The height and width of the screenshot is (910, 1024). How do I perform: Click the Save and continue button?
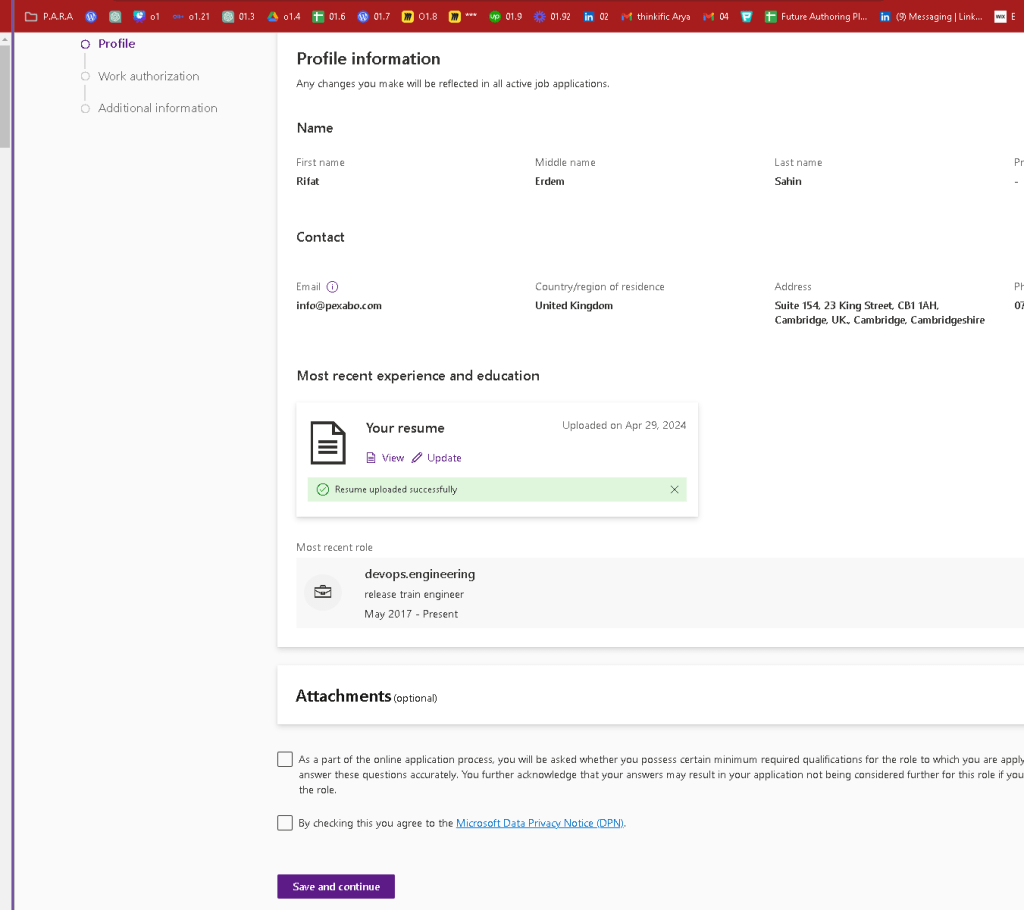336,886
